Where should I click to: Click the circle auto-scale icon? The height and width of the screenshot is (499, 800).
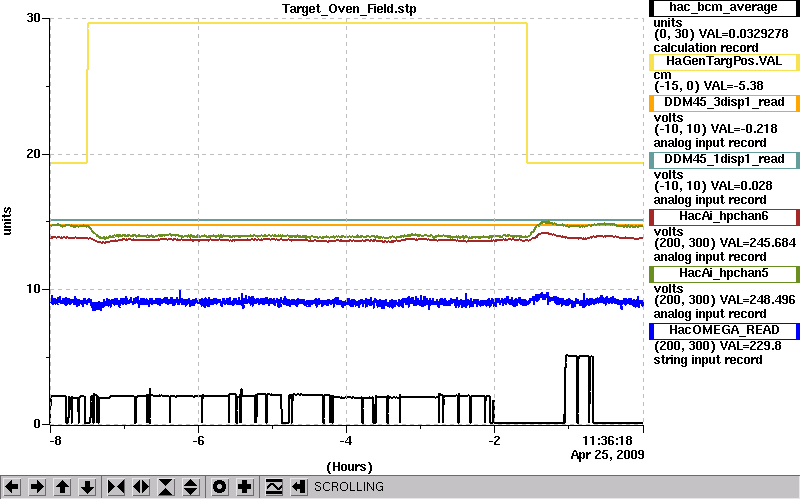219,487
